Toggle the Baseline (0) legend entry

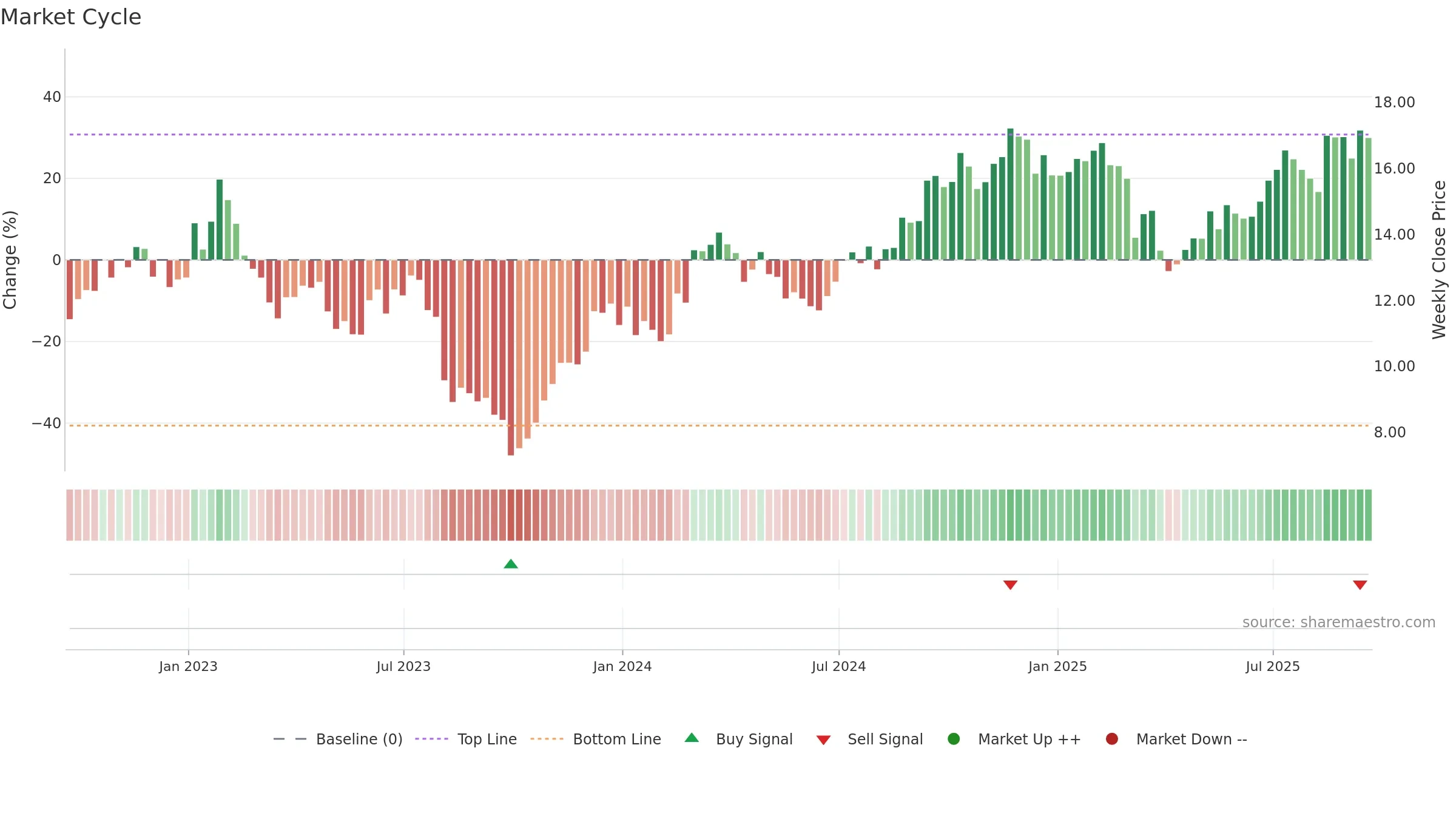pos(338,739)
